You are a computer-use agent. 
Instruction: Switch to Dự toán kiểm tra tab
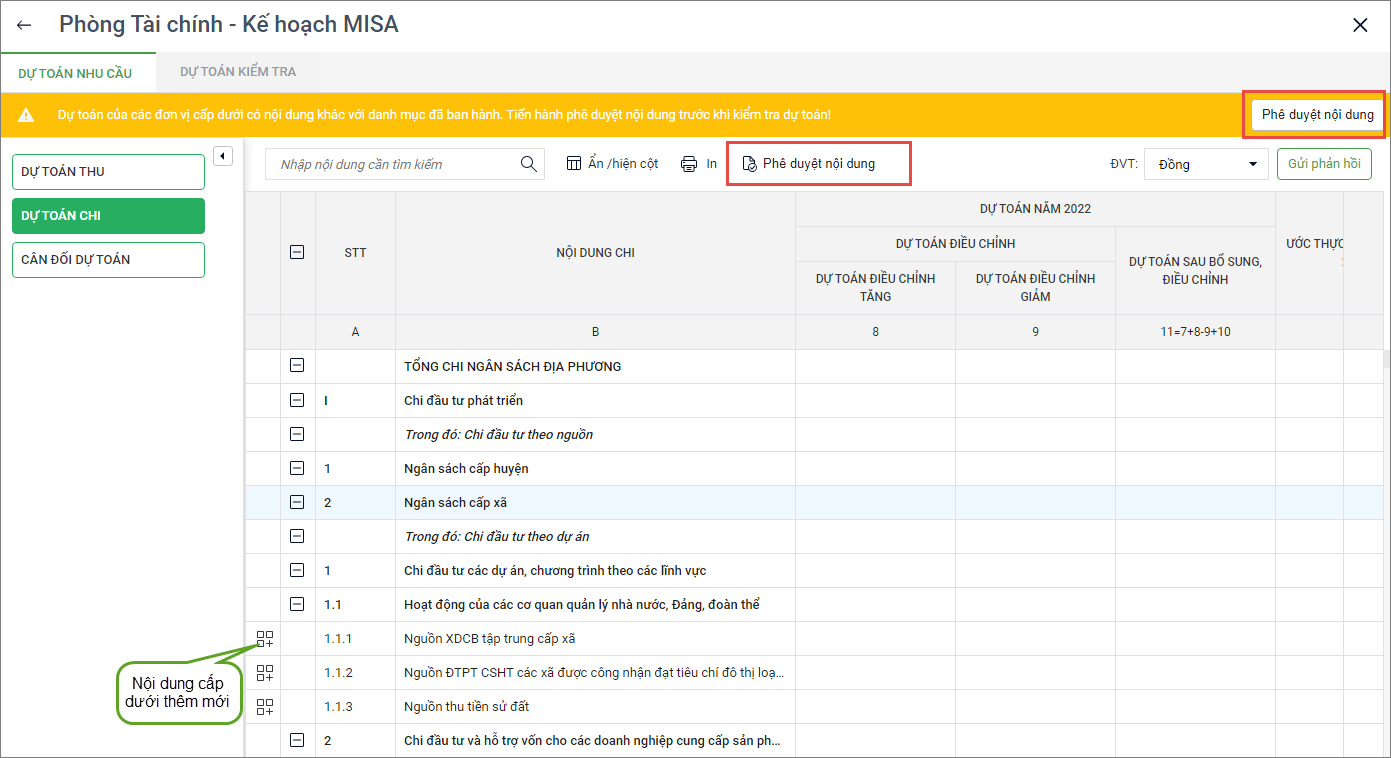coord(238,72)
